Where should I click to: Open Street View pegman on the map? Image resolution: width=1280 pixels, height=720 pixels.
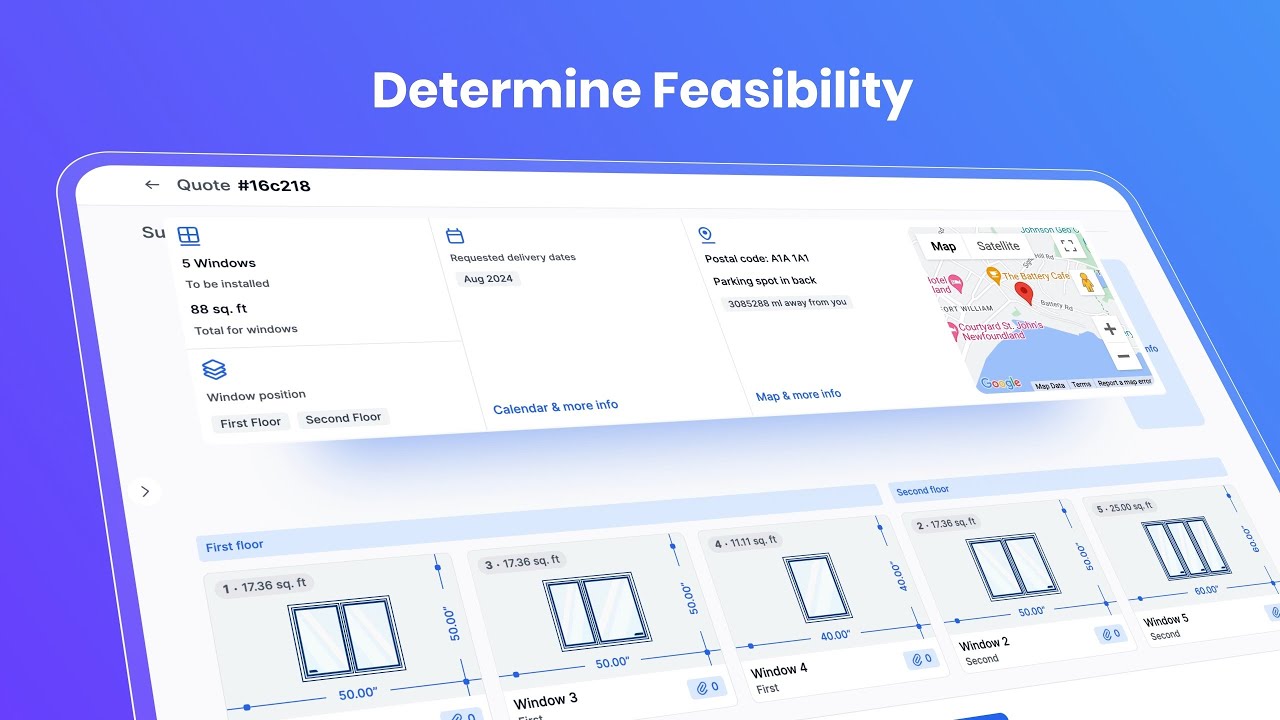[1088, 283]
